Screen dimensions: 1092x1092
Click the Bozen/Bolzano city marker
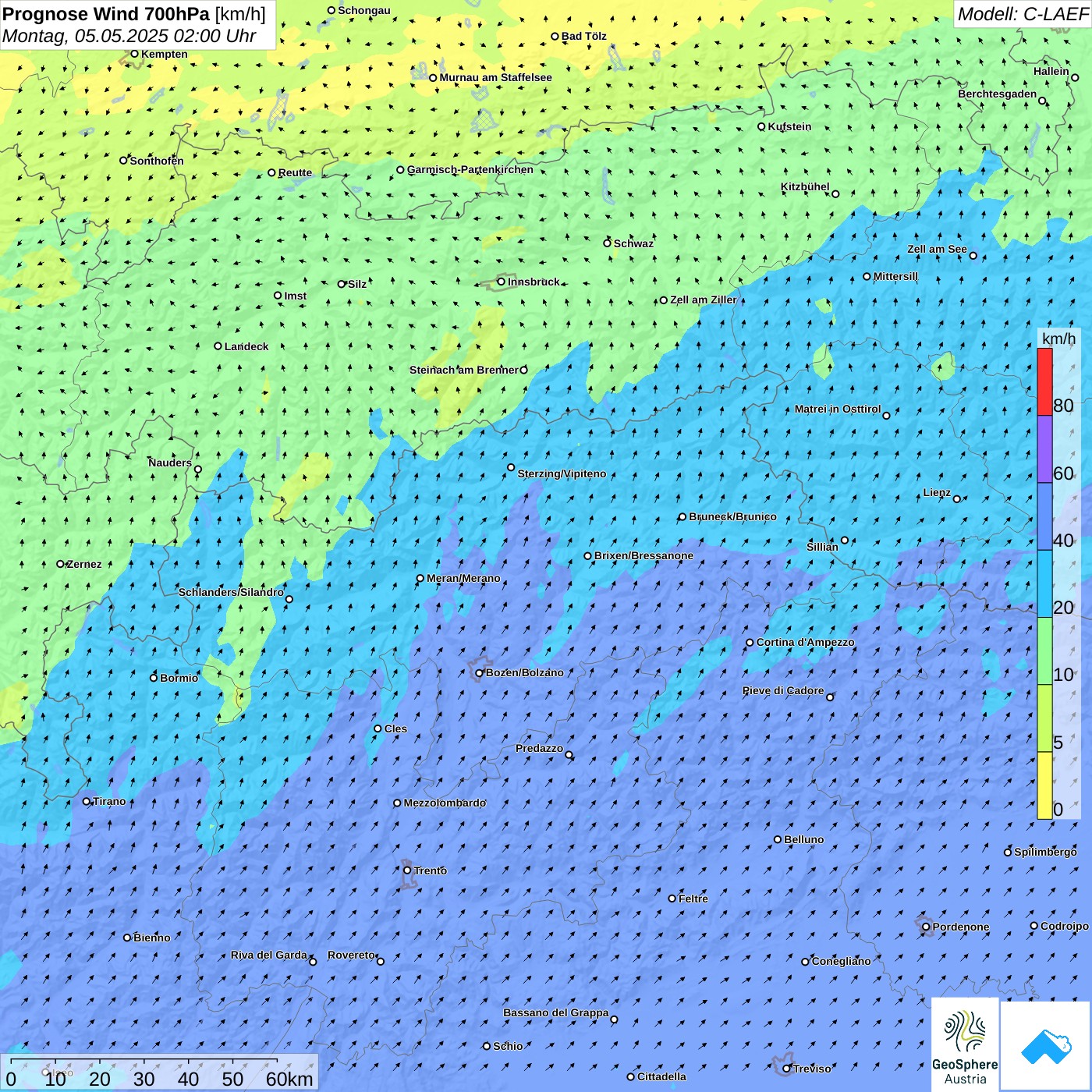coord(479,672)
